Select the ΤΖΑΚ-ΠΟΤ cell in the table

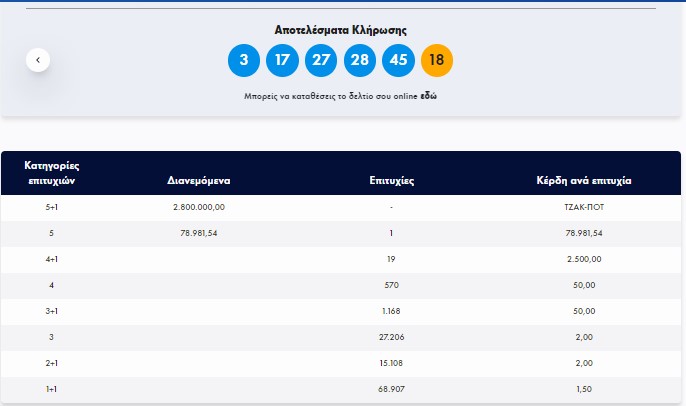(584, 207)
